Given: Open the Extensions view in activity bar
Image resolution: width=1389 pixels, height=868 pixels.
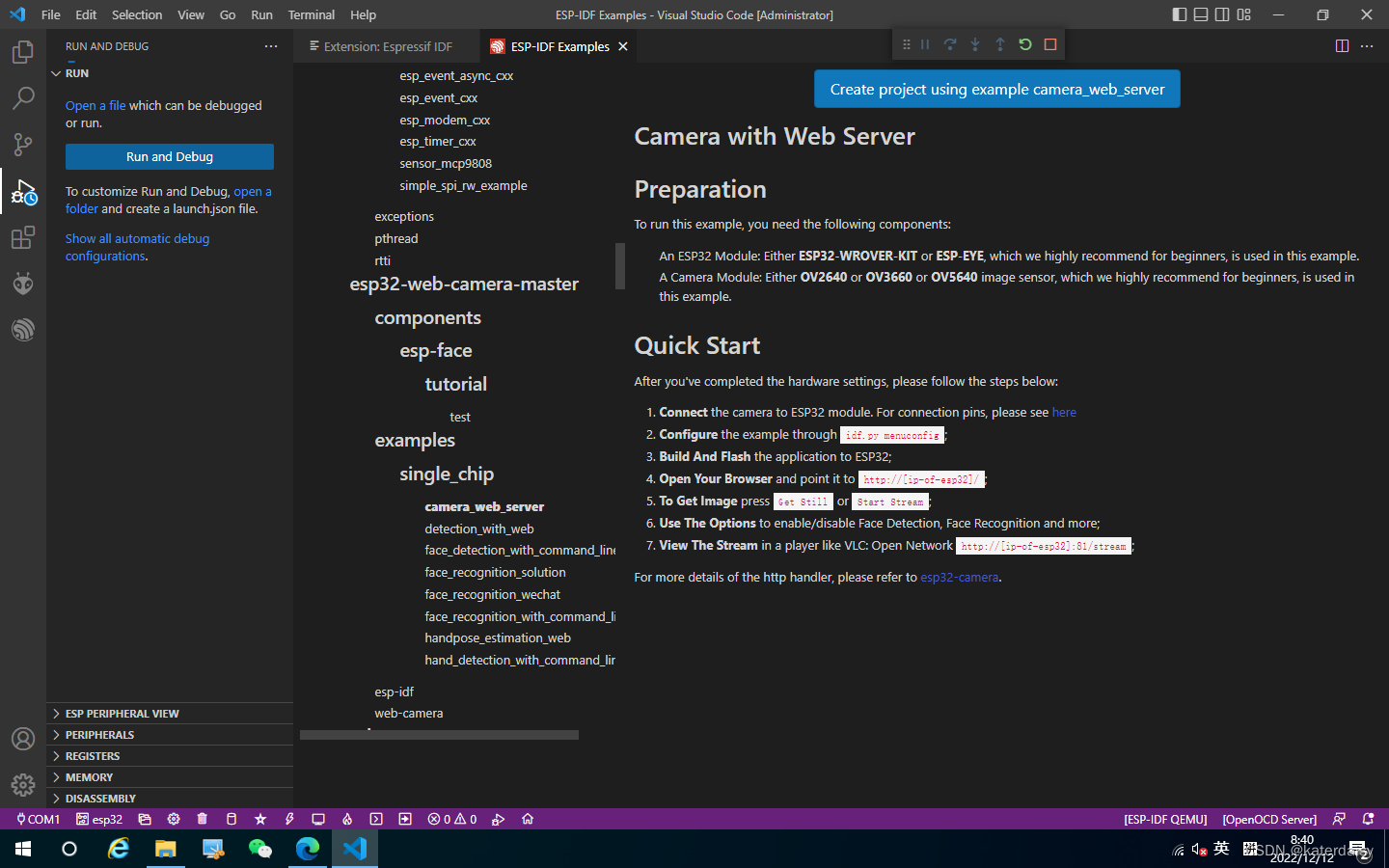Looking at the screenshot, I should [x=23, y=237].
